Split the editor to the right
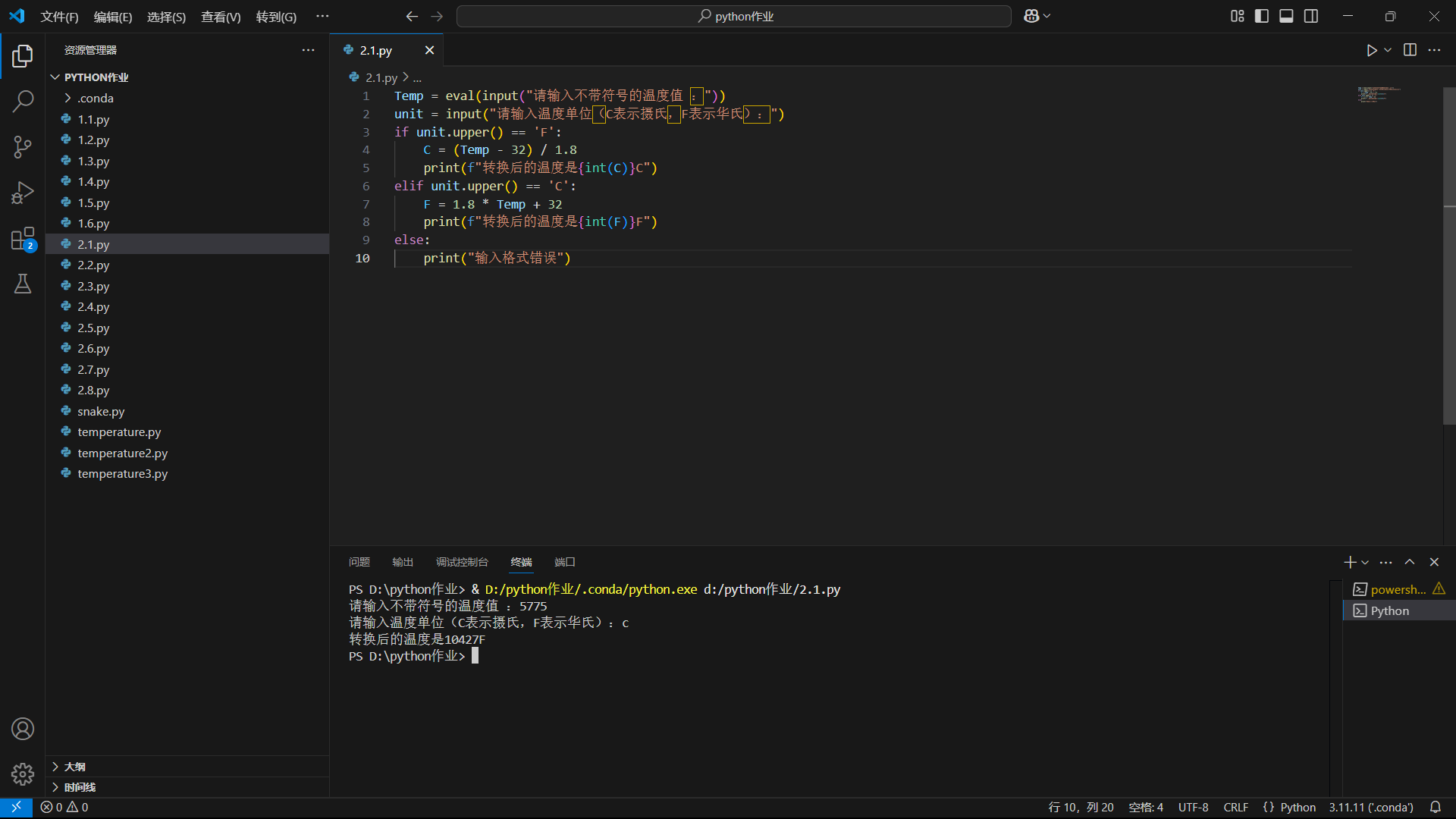Image resolution: width=1456 pixels, height=819 pixels. (x=1410, y=50)
